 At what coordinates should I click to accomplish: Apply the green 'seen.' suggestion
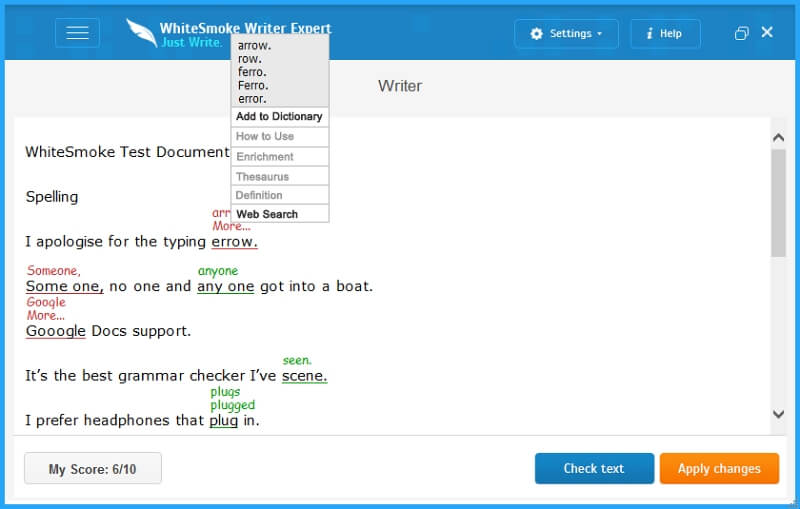(297, 361)
